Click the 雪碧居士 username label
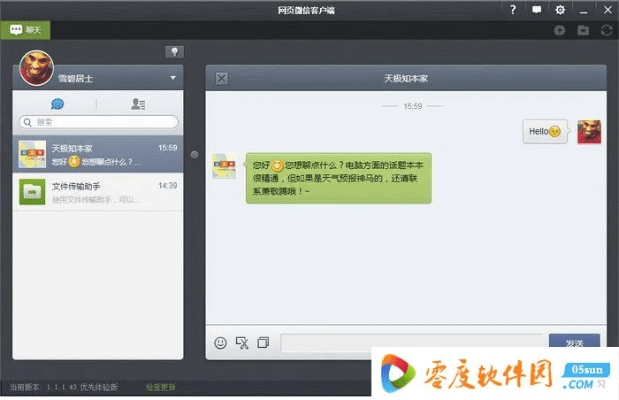This screenshot has height=400, width=619. coord(75,79)
